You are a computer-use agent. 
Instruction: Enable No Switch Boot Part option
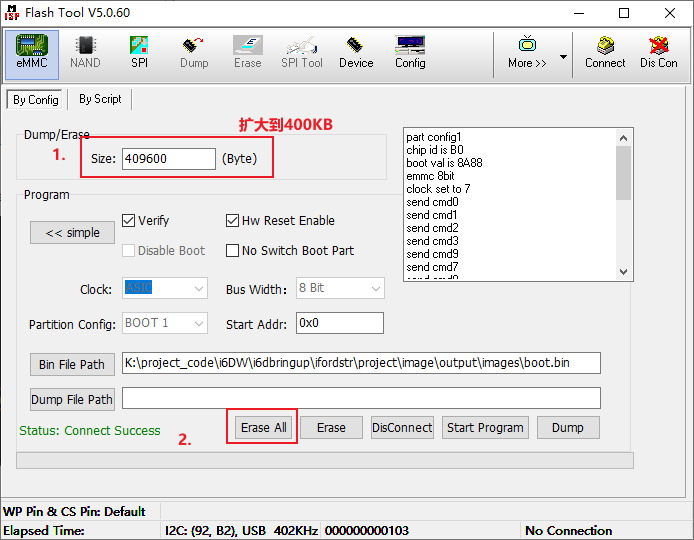pos(232,251)
